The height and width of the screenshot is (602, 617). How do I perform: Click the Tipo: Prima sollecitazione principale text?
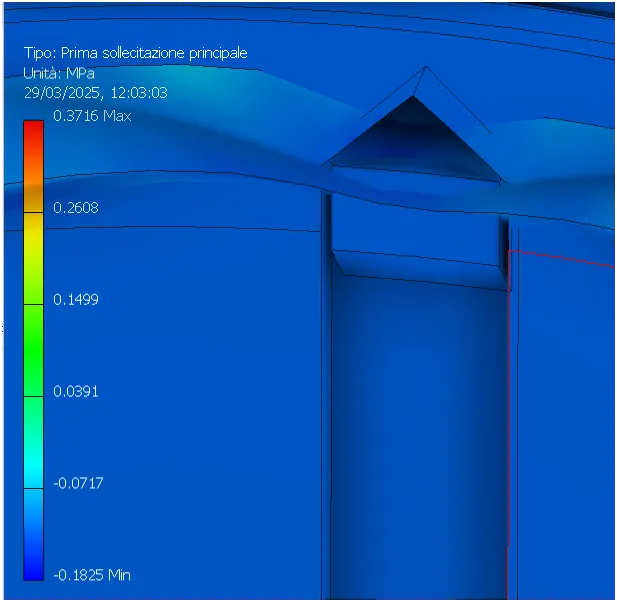point(136,53)
